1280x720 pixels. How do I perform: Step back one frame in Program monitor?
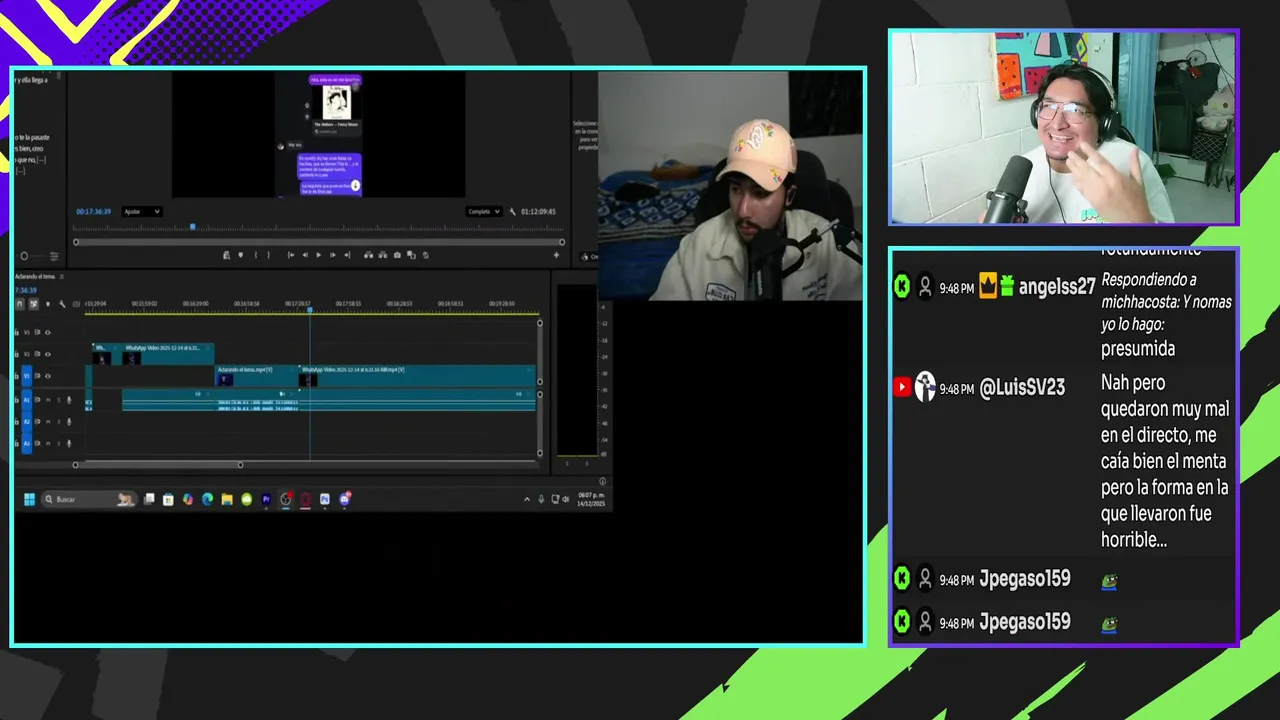pos(305,255)
